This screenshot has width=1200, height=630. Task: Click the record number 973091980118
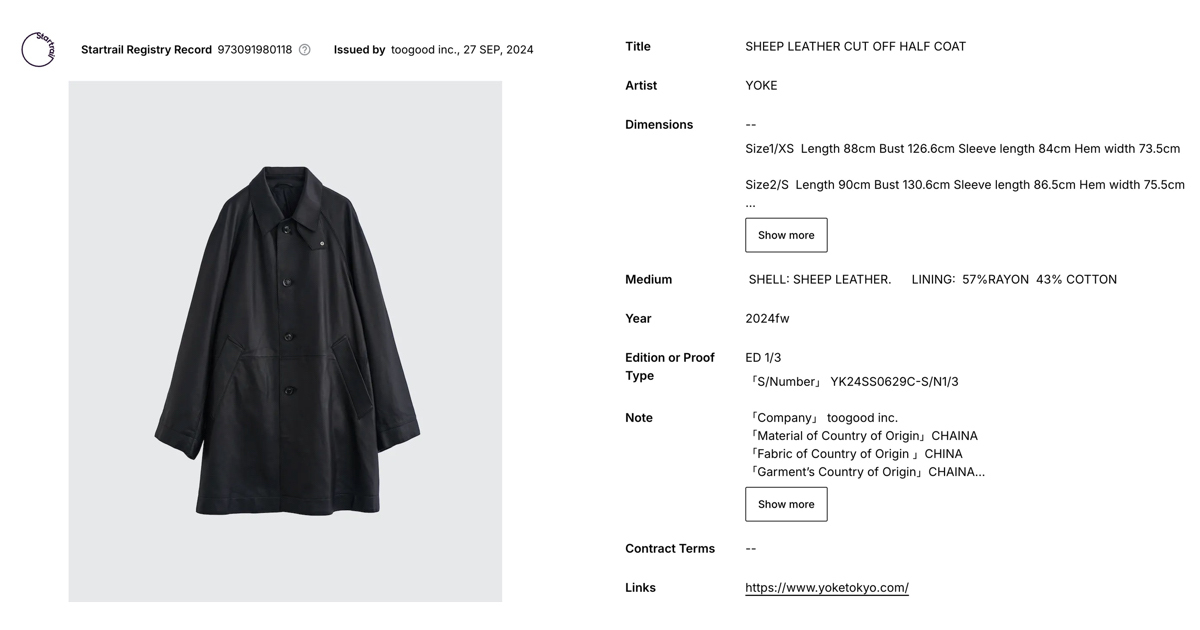pyautogui.click(x=255, y=50)
